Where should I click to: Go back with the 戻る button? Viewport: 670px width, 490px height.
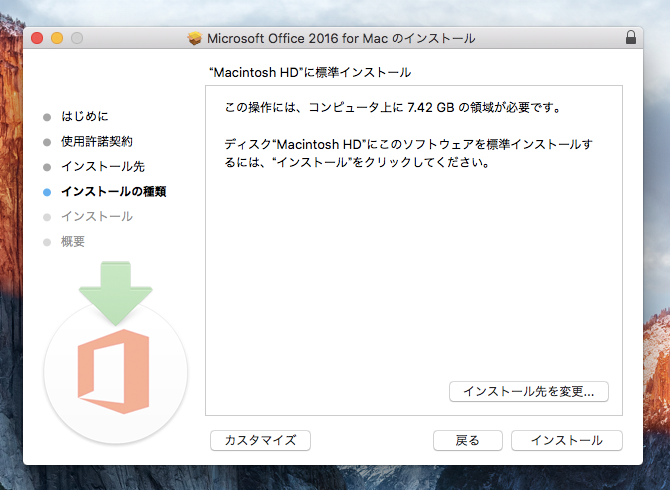[x=467, y=440]
